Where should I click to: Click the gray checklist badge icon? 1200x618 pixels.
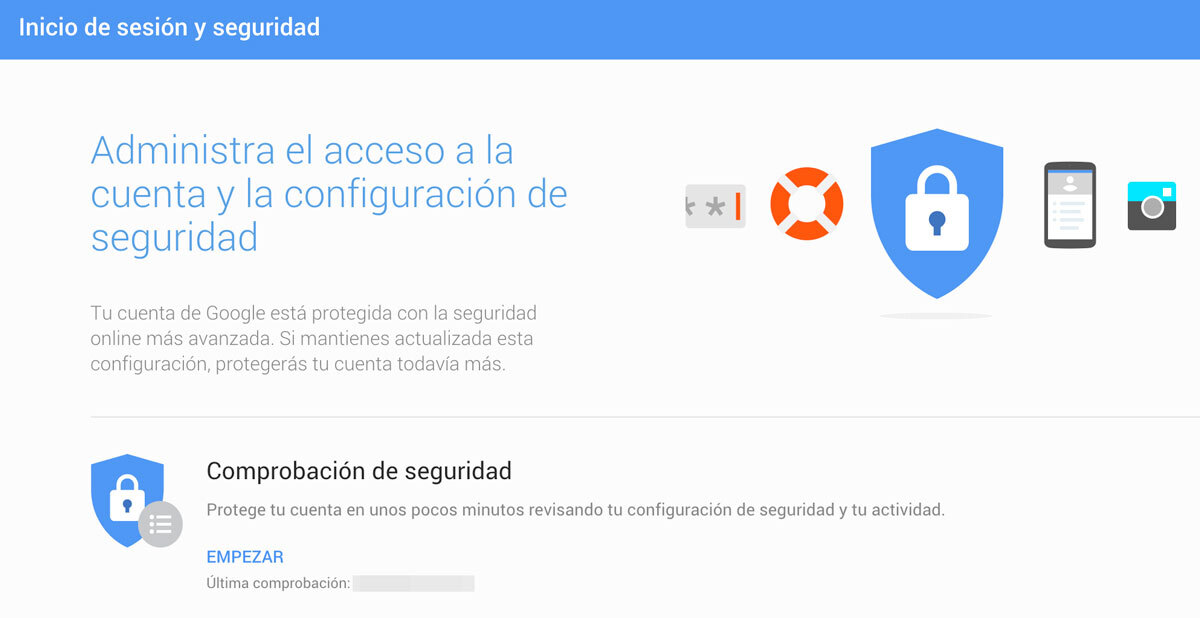pos(160,524)
